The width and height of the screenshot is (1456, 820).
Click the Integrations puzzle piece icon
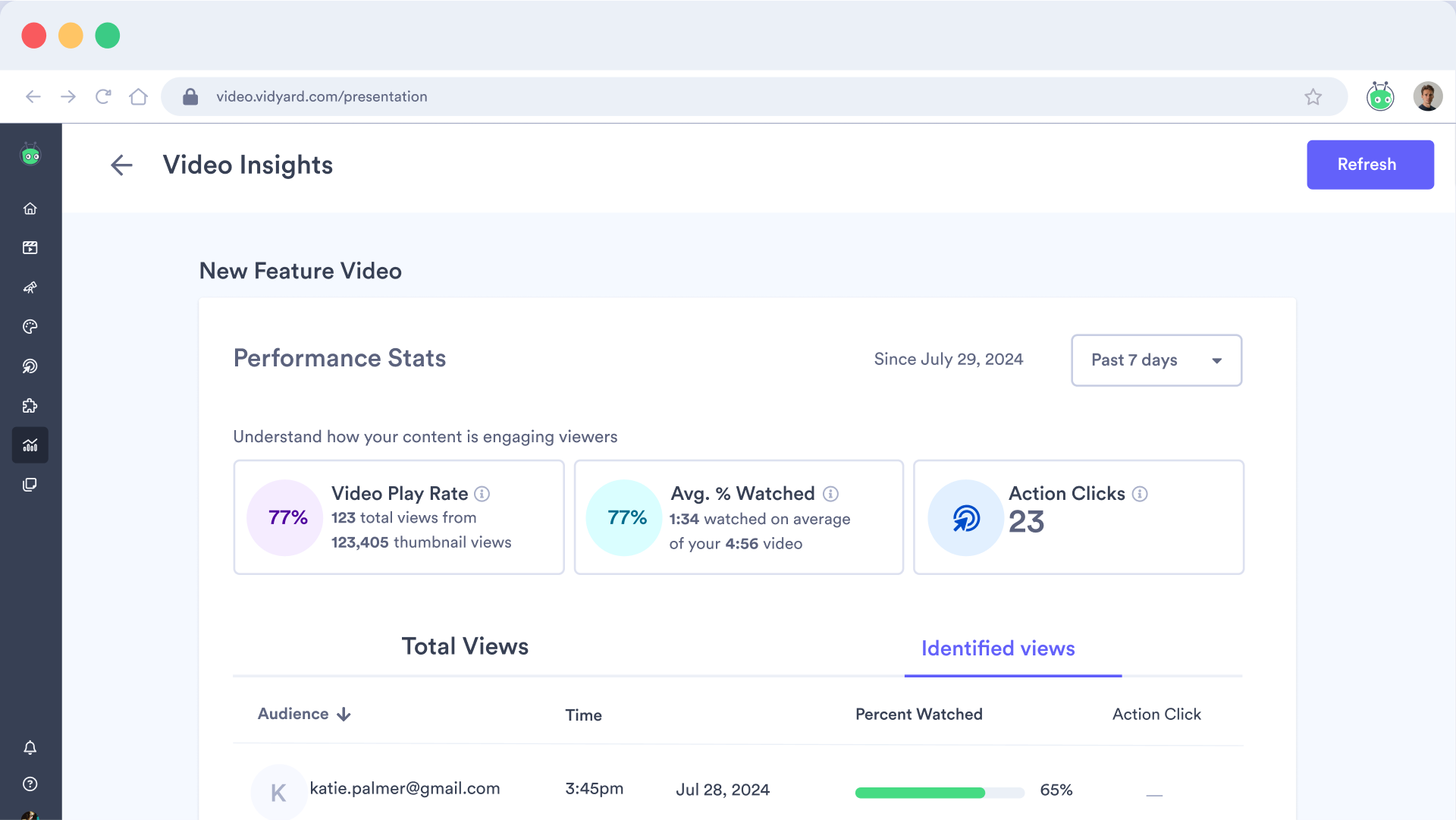pos(31,405)
